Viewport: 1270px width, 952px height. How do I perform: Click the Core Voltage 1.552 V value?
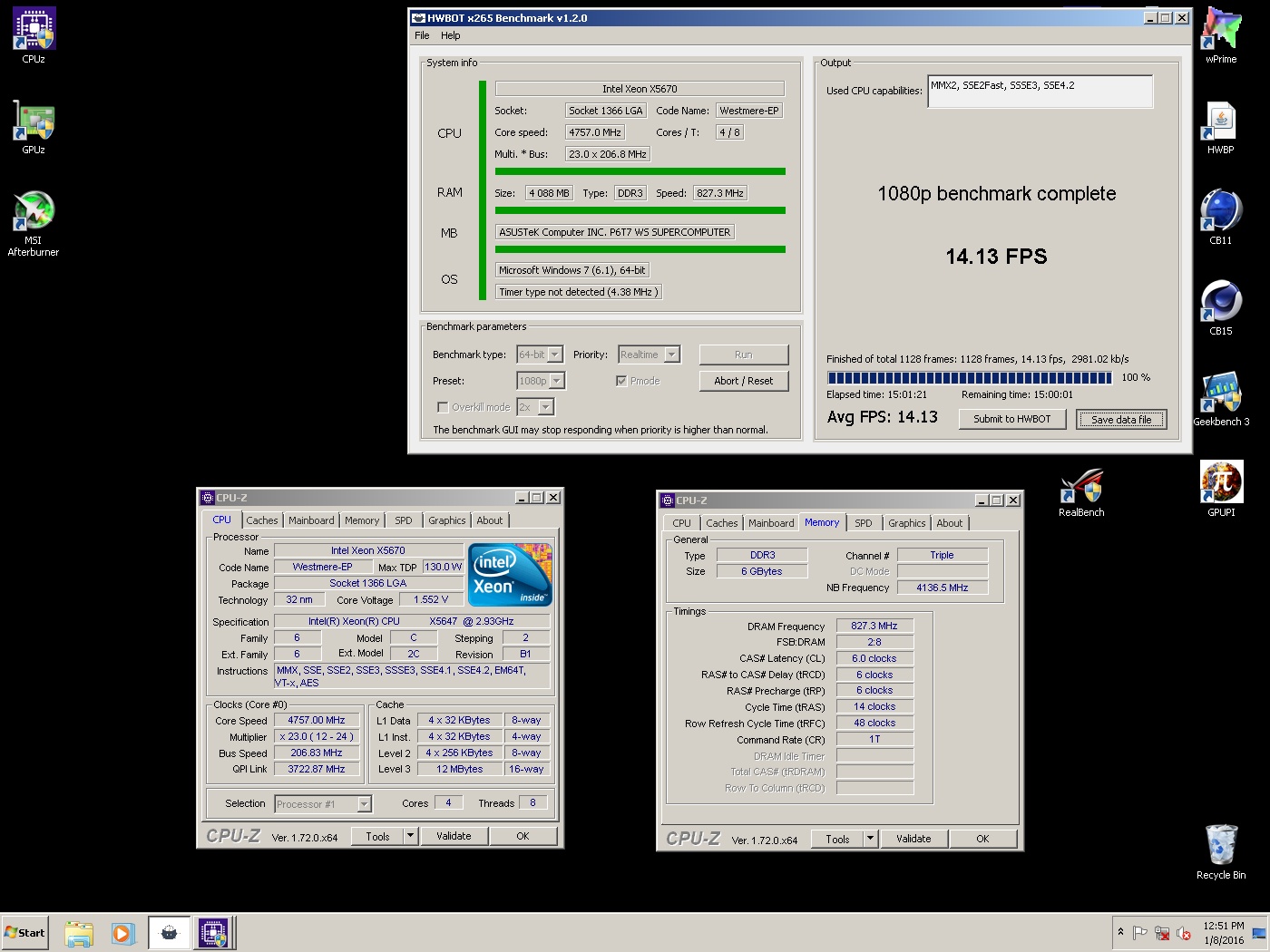click(431, 599)
